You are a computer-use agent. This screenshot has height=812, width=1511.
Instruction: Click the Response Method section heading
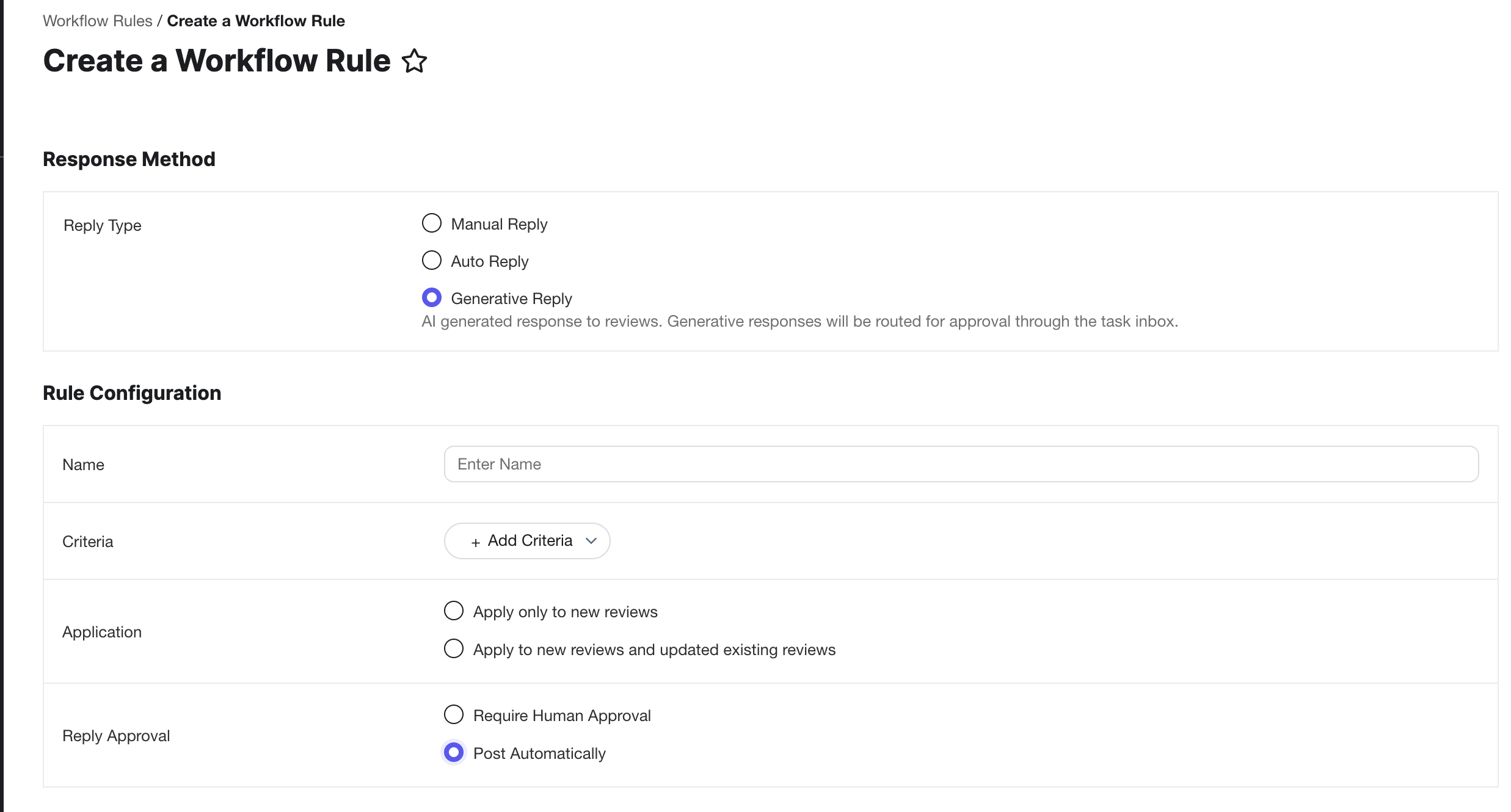[129, 159]
